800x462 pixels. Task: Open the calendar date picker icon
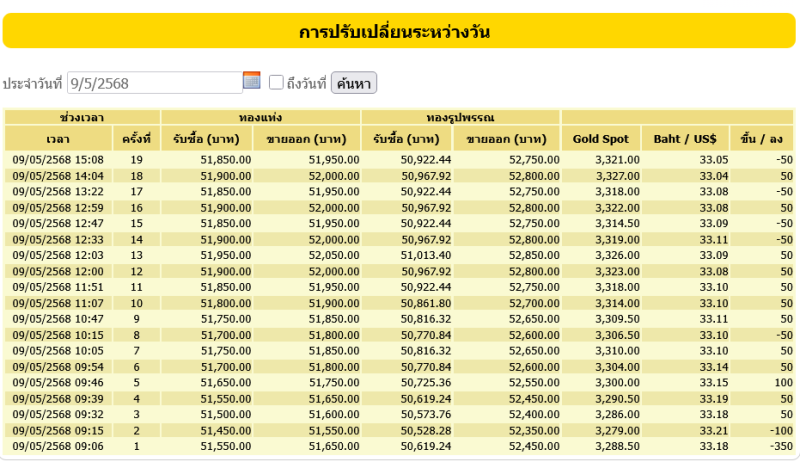(252, 81)
